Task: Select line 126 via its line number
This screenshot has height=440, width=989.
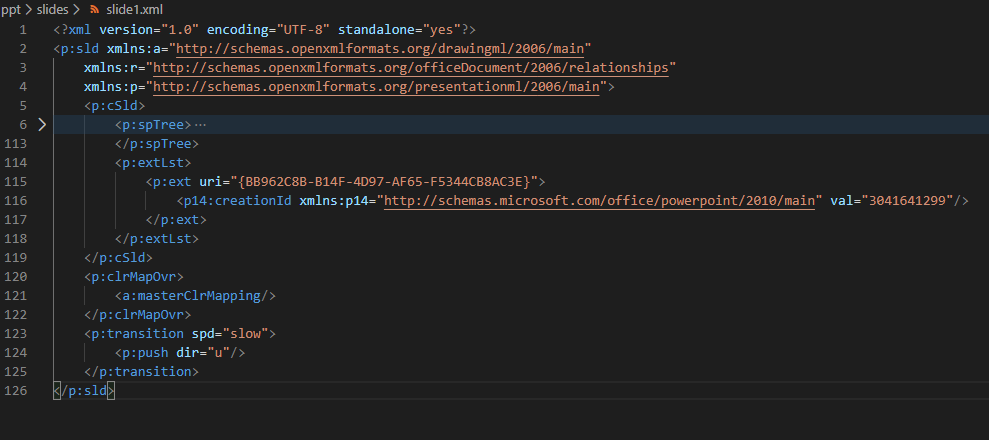Action: pos(15,390)
